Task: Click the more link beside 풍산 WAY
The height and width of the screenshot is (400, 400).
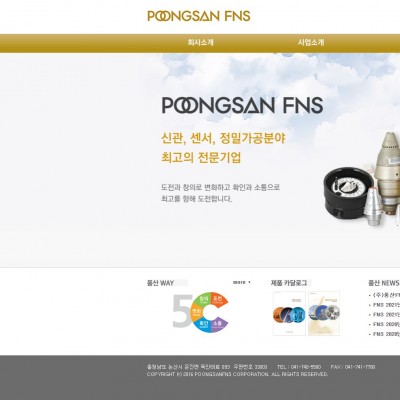Action: [x=239, y=282]
